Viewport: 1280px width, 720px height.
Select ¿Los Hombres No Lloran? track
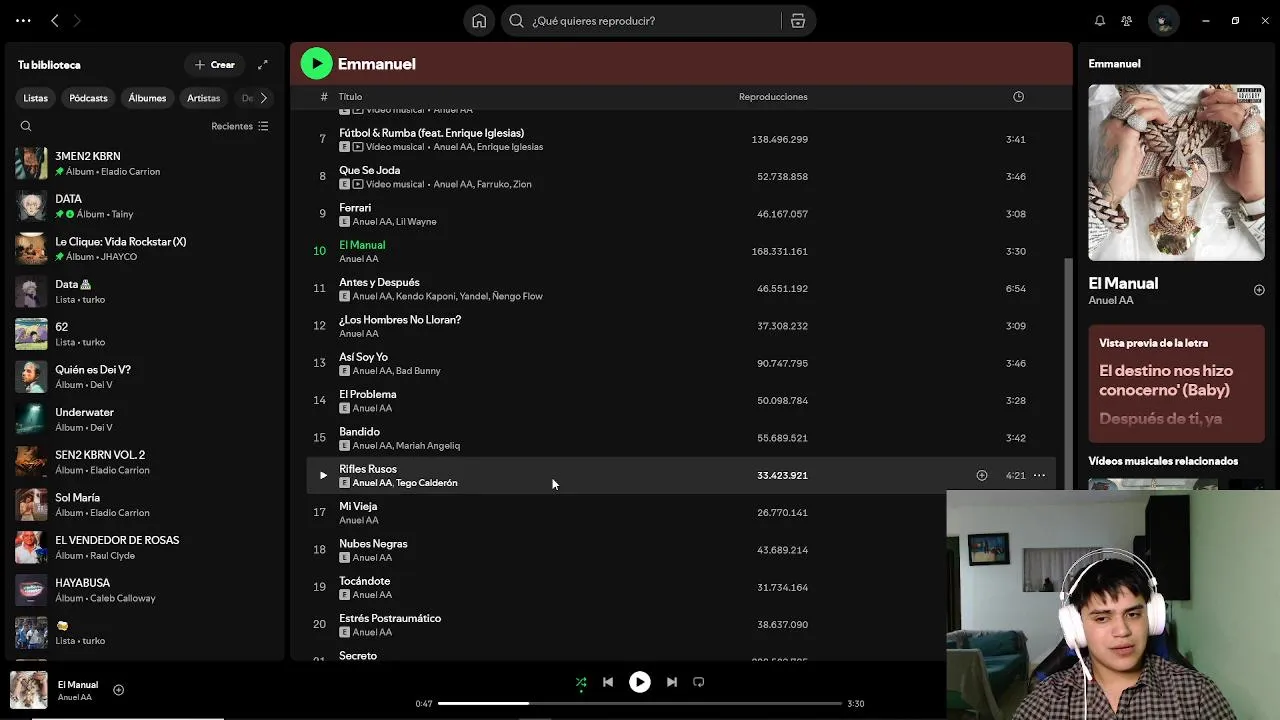tap(681, 326)
